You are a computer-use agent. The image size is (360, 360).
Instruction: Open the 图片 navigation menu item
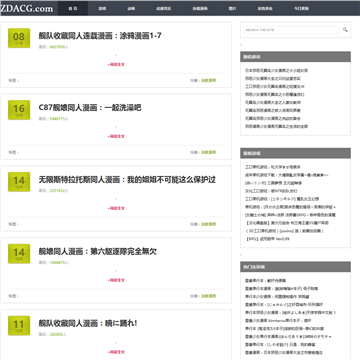[232, 8]
